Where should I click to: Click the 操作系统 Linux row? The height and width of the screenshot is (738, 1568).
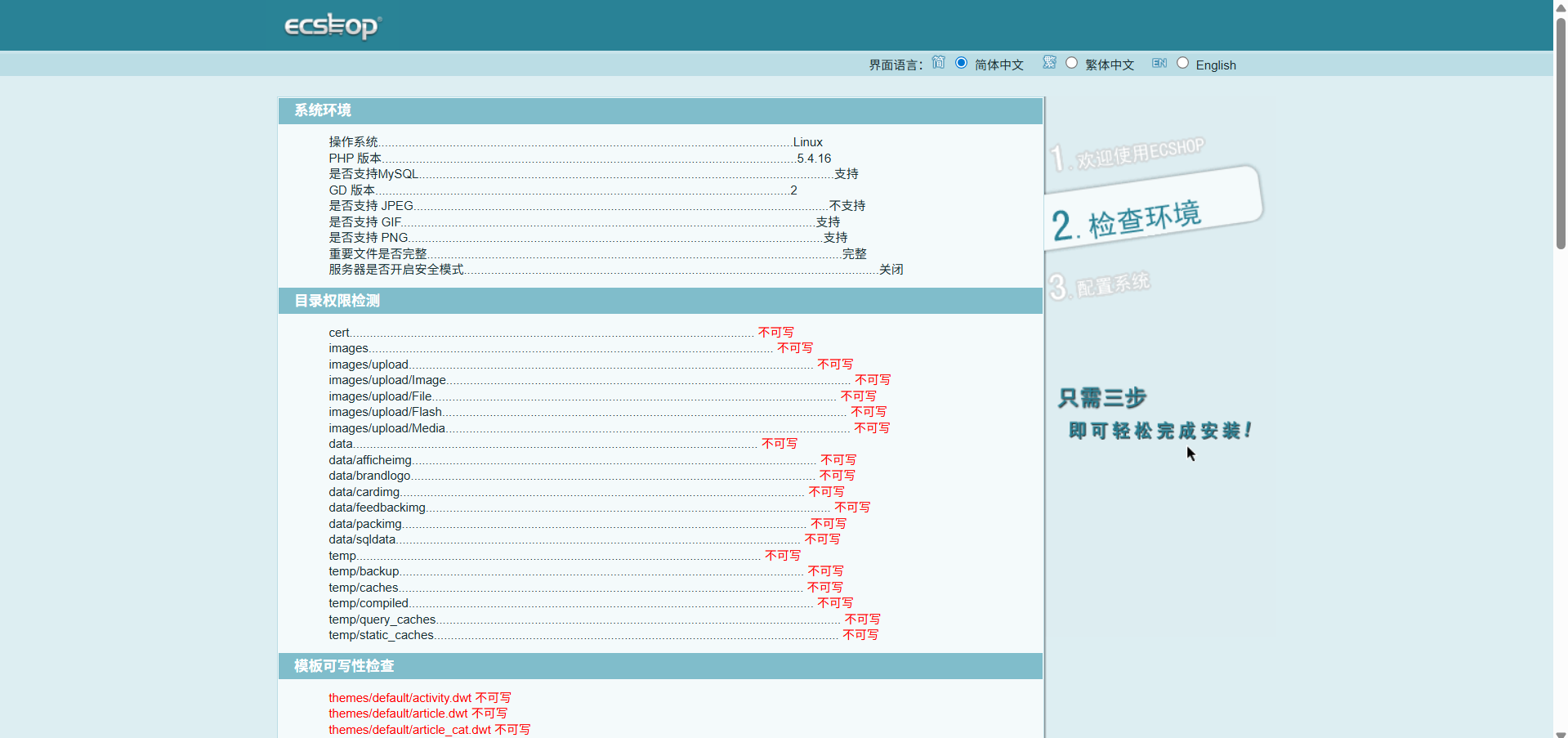pyautogui.click(x=575, y=142)
